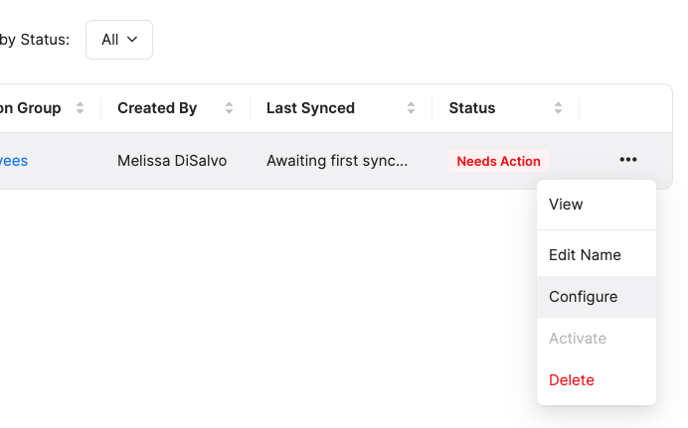Click the sort arrows in the Group column
688x428 pixels.
[x=80, y=108]
